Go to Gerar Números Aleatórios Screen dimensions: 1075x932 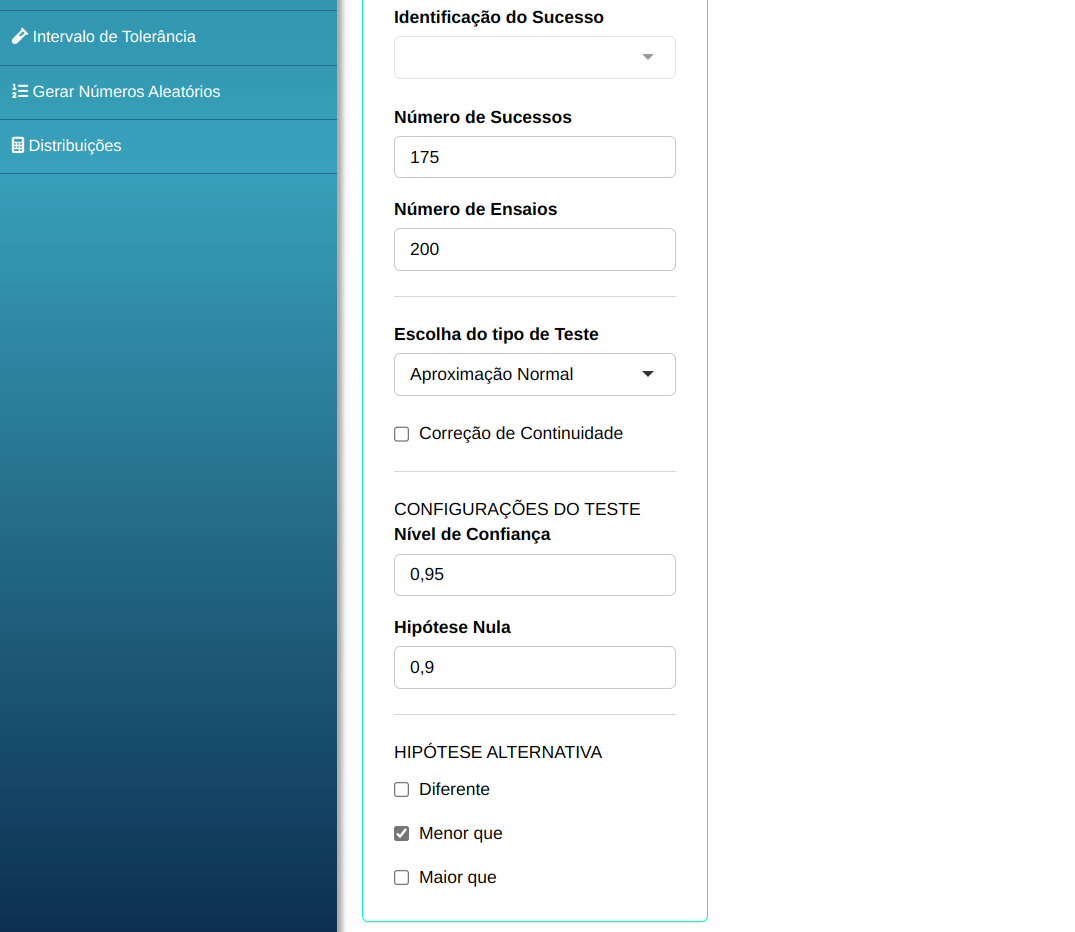126,92
